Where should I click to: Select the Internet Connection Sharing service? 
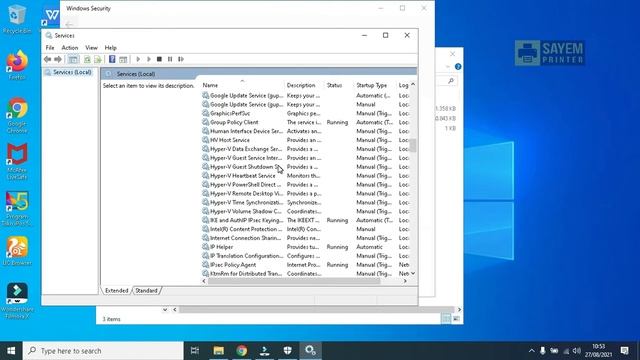306,238
